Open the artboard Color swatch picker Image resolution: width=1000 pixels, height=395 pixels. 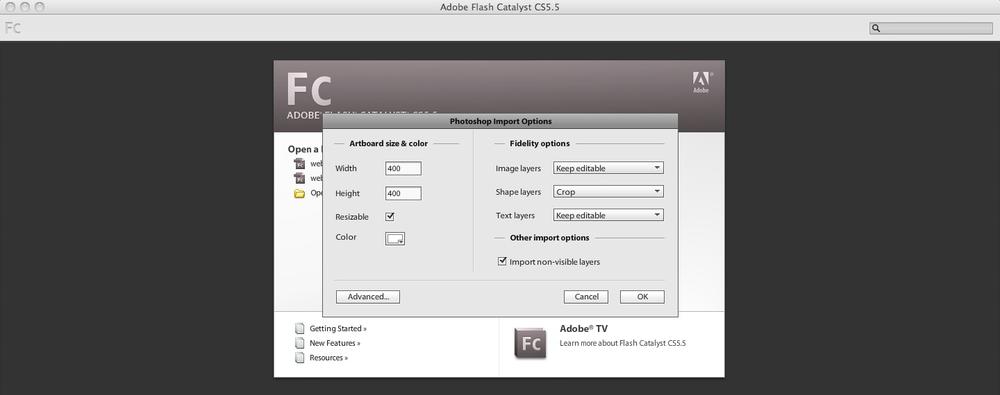point(395,239)
